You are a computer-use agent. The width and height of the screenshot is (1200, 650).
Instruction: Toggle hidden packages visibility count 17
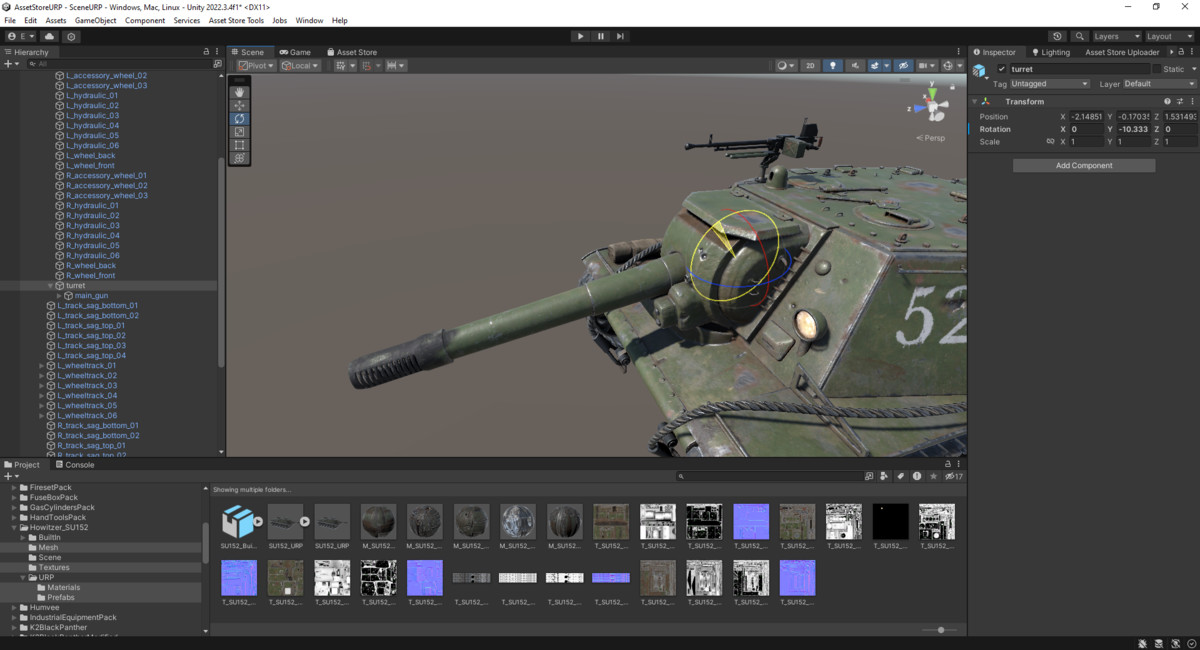[x=954, y=476]
